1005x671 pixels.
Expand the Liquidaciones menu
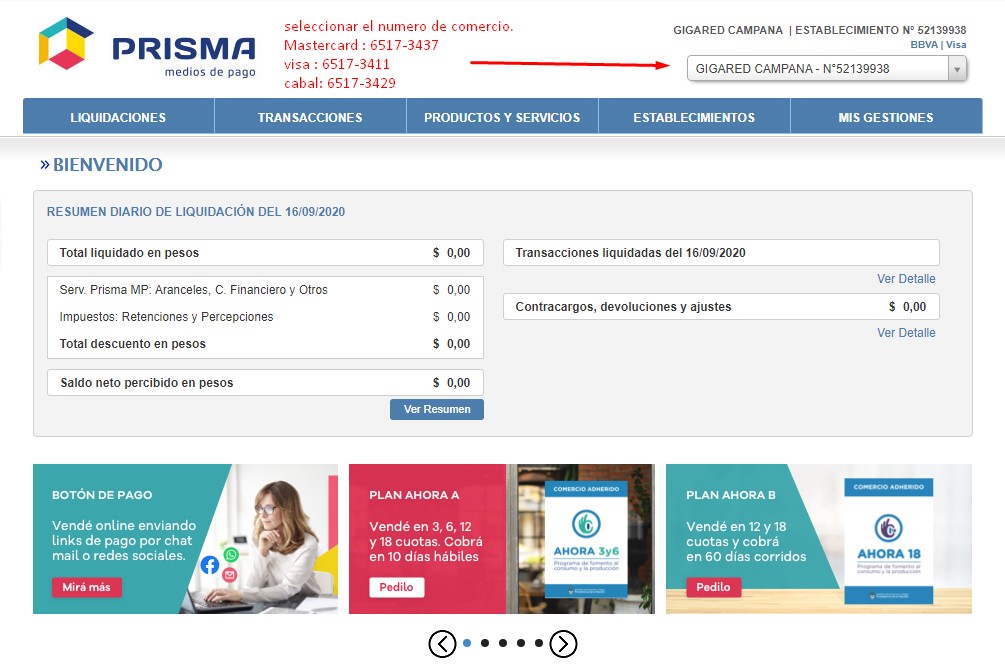118,117
